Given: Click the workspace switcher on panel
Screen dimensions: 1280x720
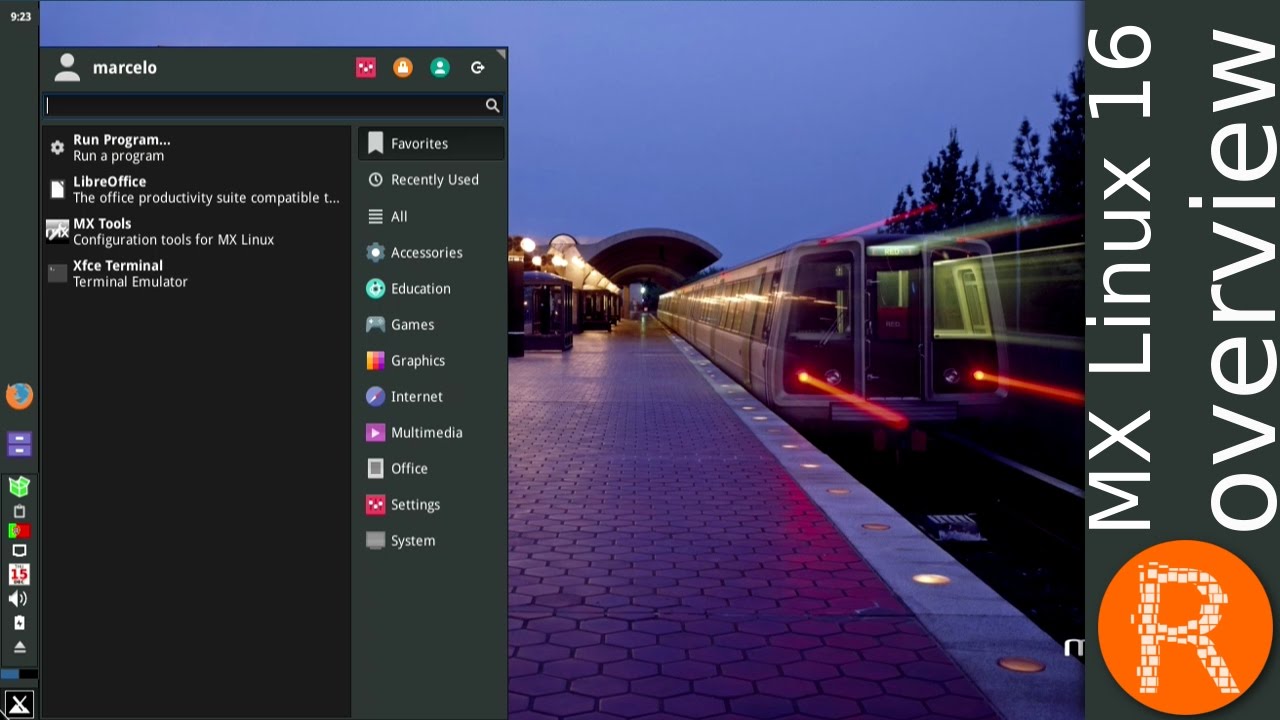Looking at the screenshot, I should [19, 674].
